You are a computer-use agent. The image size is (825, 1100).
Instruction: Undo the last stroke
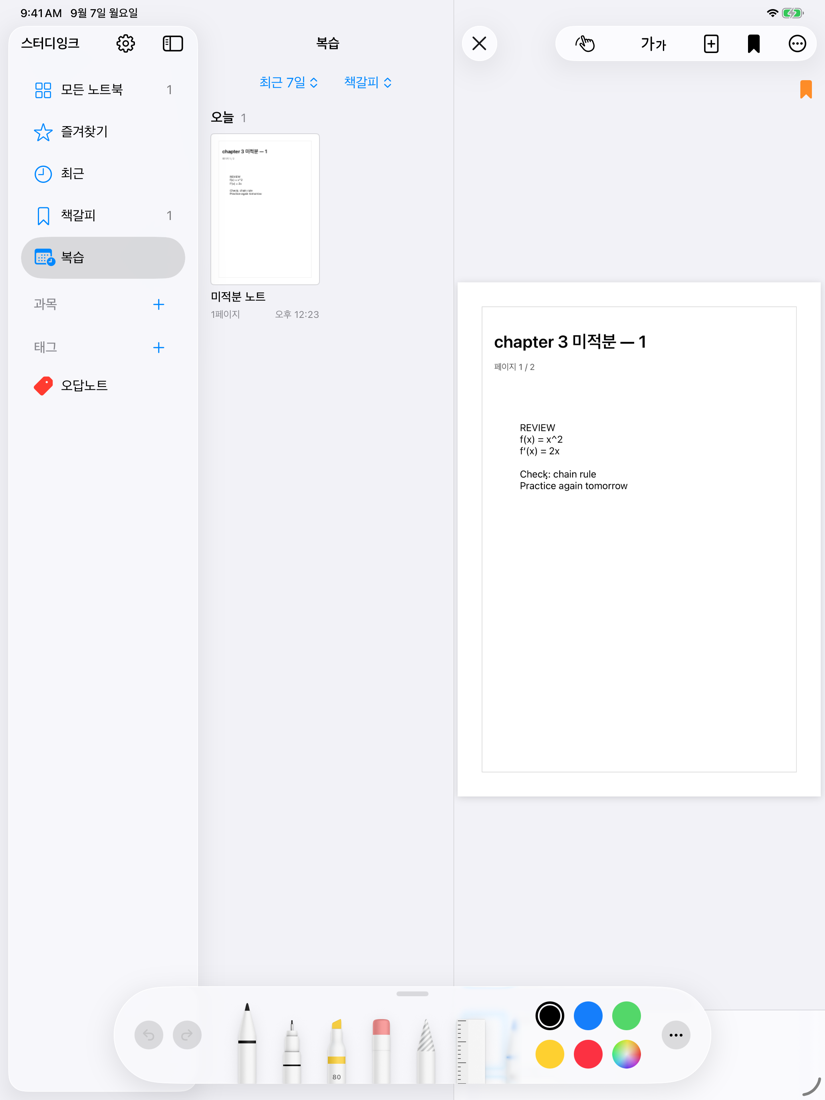[x=149, y=1035]
